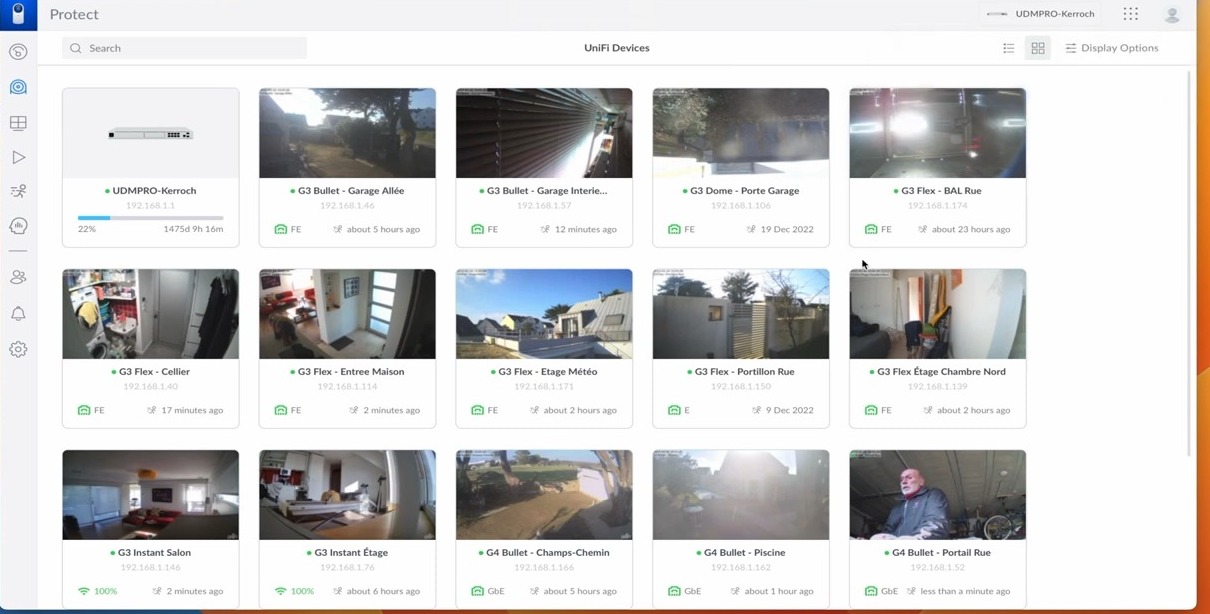
Task: Click the Champs-Chemin GbE connection icon
Action: [x=478, y=591]
